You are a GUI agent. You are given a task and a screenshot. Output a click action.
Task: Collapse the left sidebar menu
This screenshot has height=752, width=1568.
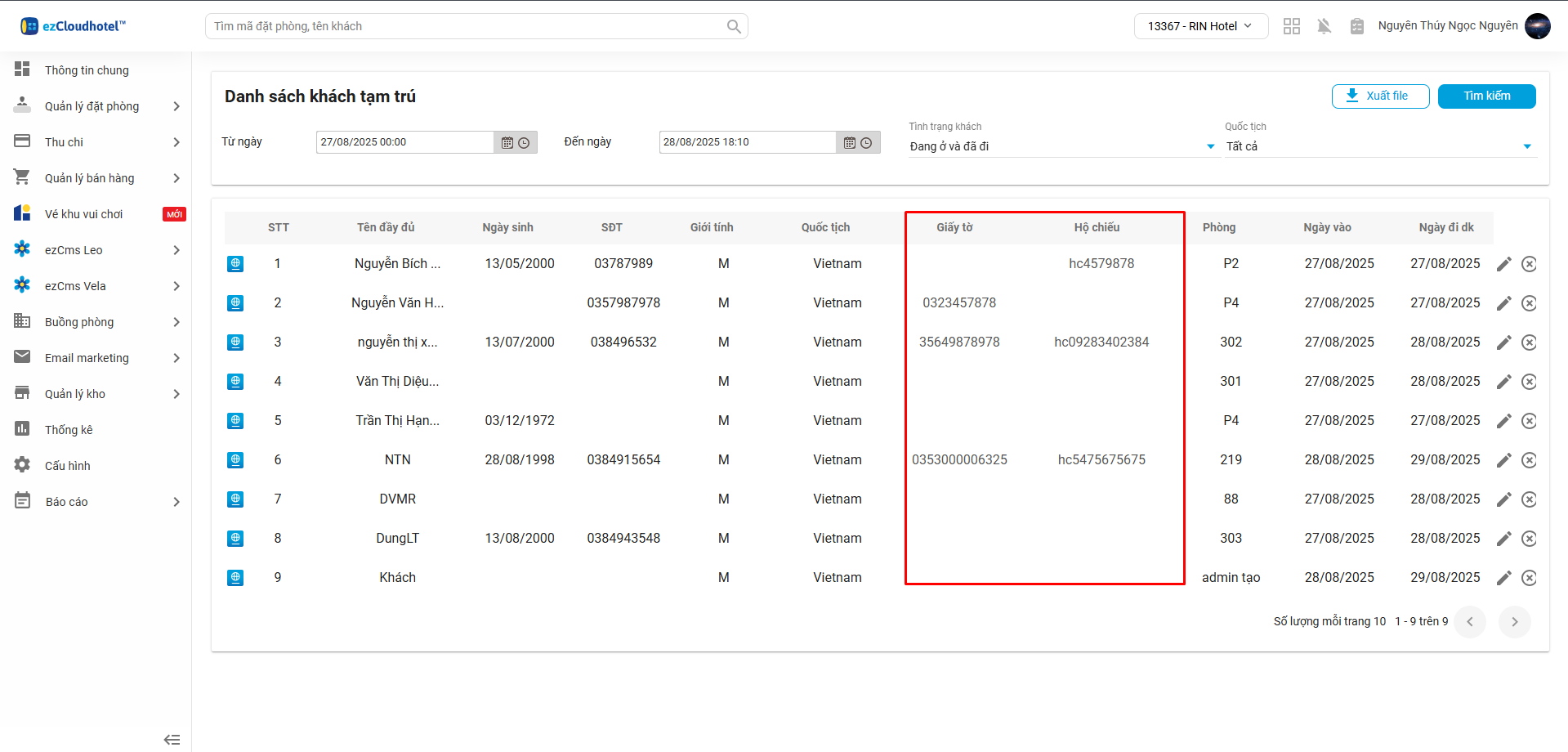pos(172,740)
